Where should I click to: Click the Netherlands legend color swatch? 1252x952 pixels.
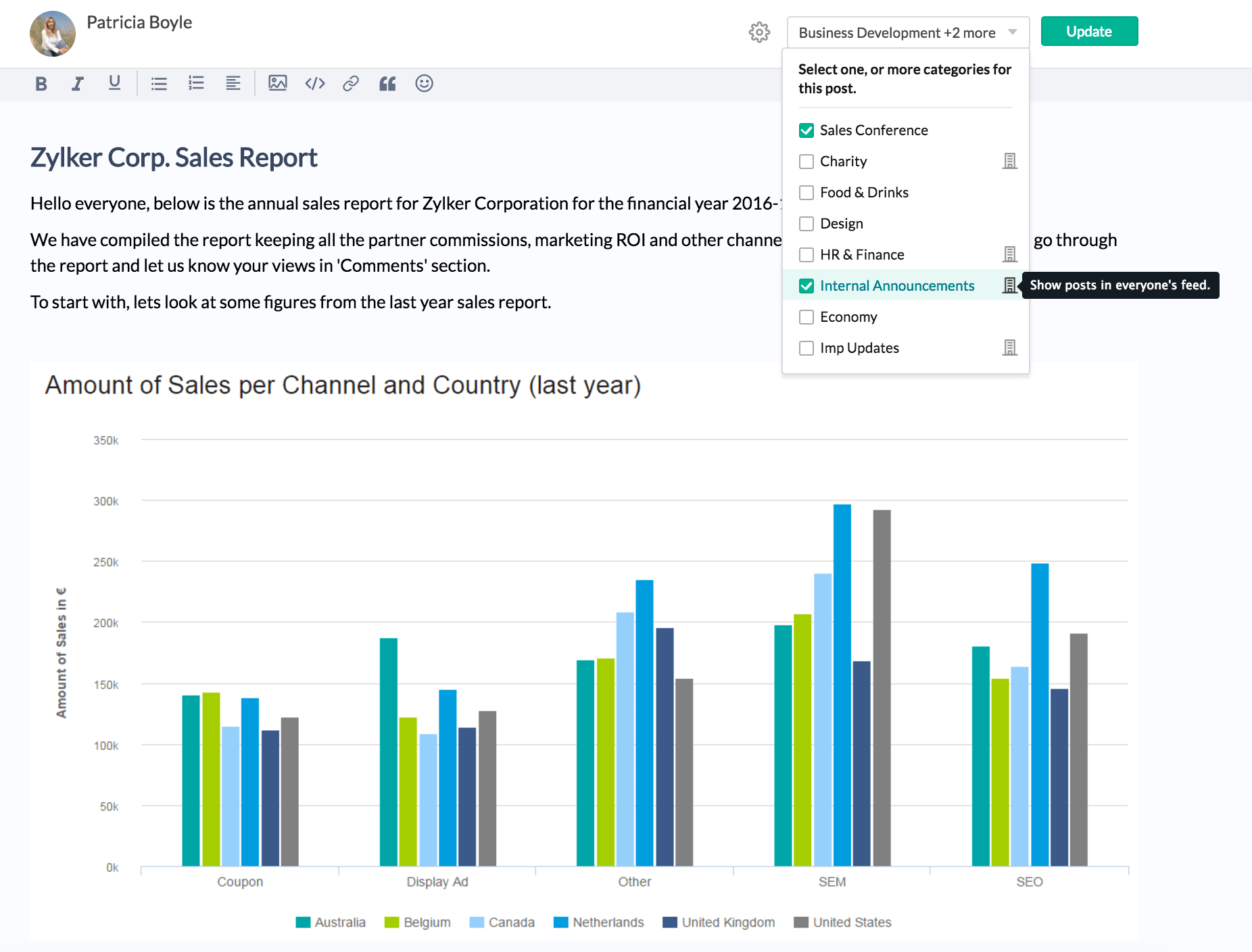(x=560, y=922)
